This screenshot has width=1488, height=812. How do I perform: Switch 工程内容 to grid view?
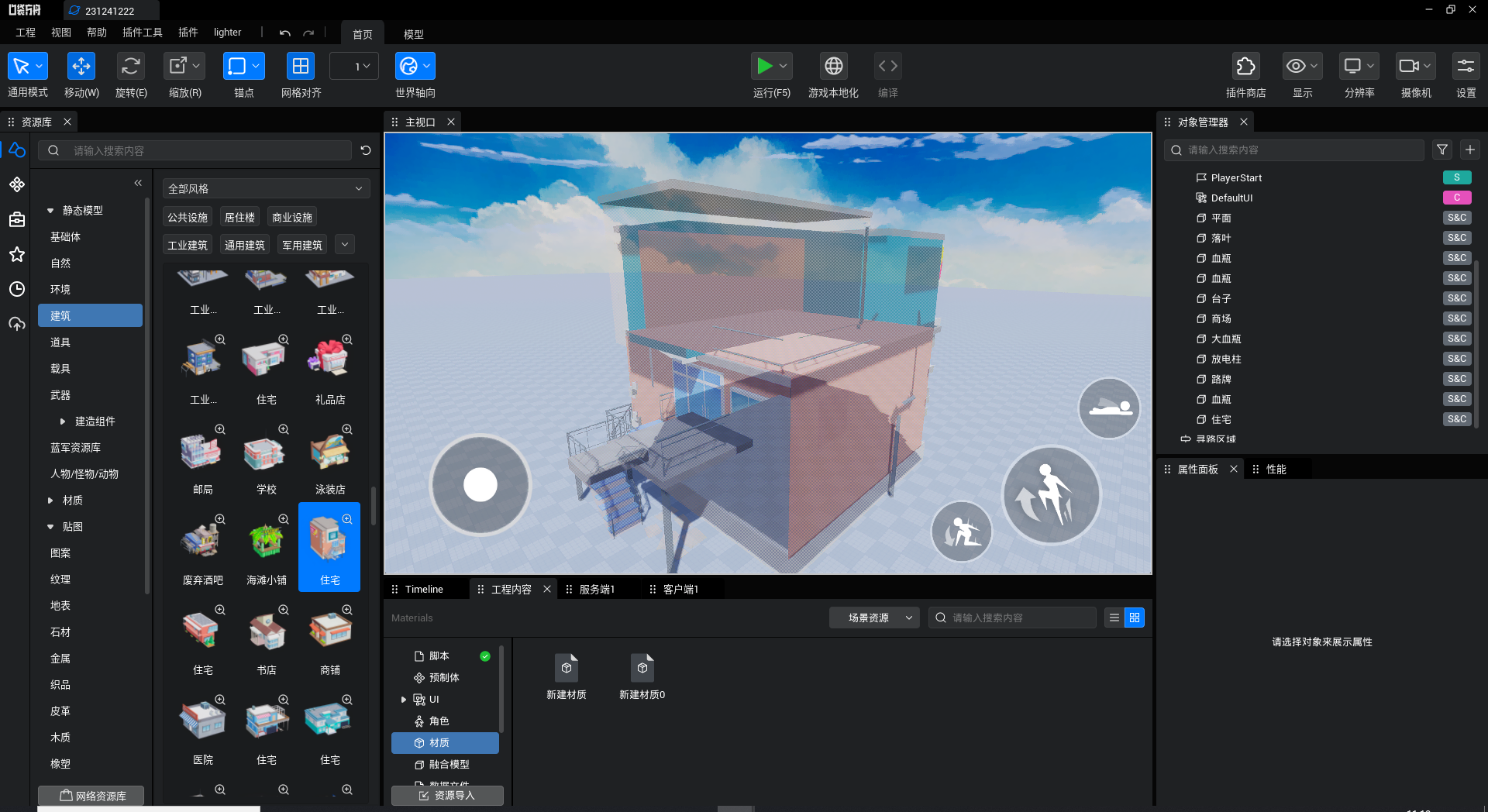1135,618
